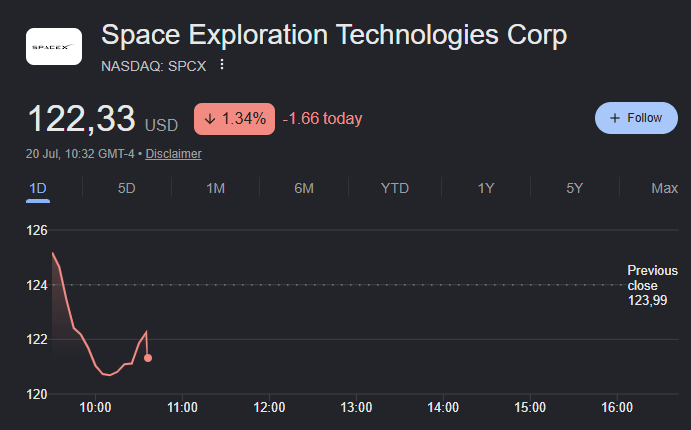Viewport: 691px width, 430px height.
Task: Click the current price dot on chart
Action: coord(148,358)
